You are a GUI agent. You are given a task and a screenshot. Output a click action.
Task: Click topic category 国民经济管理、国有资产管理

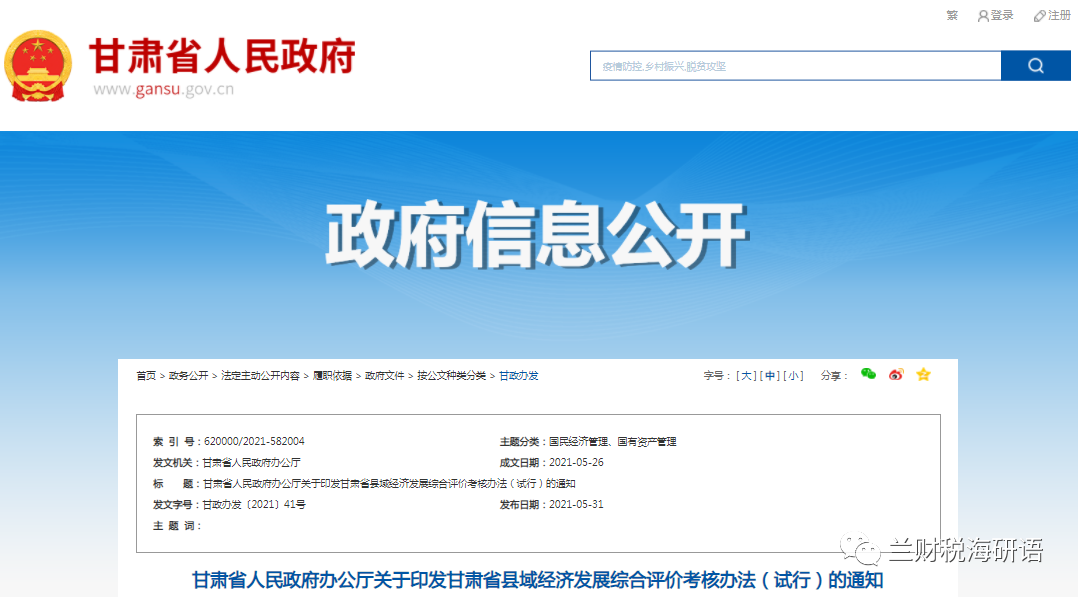(x=613, y=442)
